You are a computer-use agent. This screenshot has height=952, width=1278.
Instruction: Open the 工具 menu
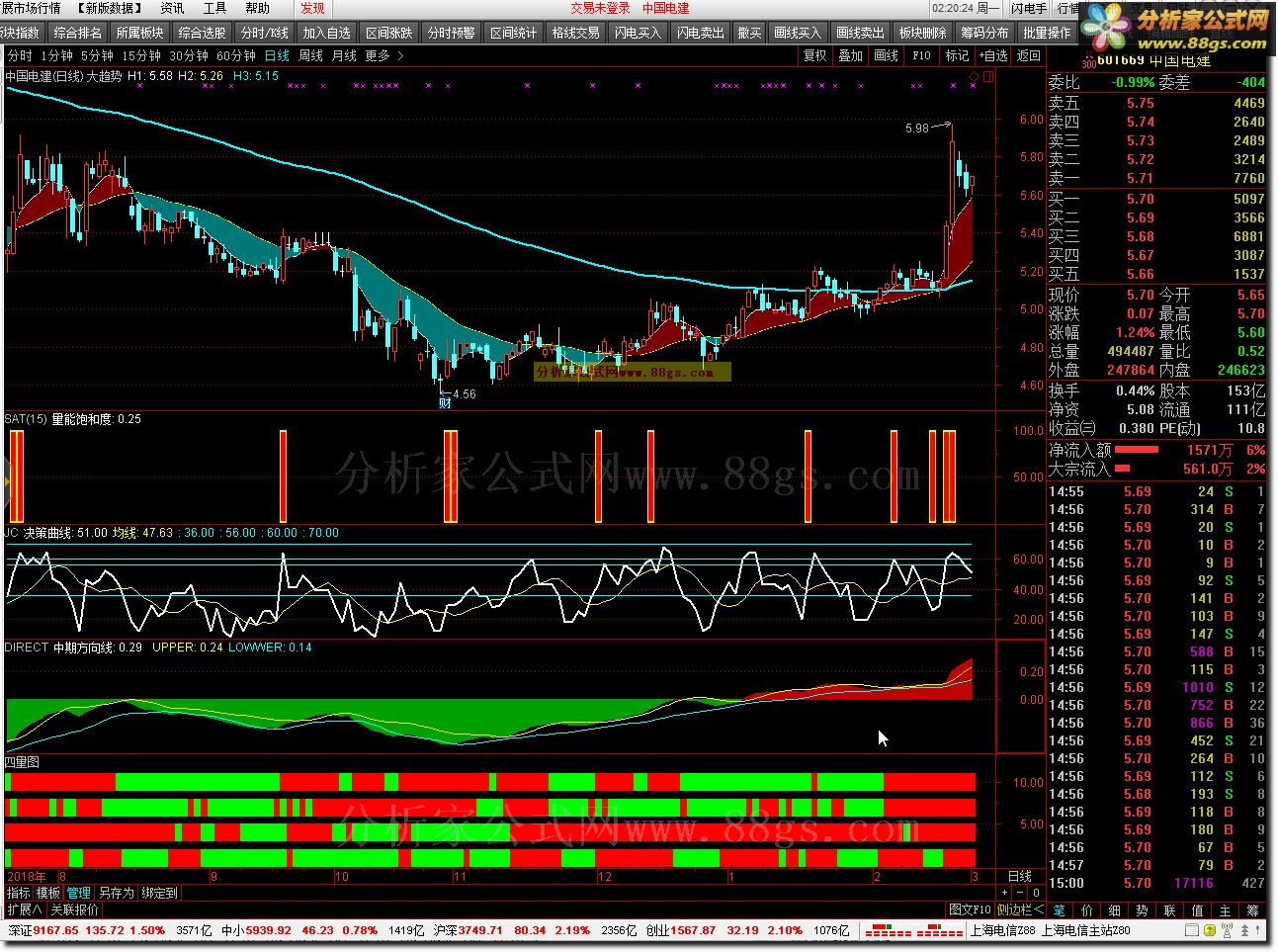(214, 8)
